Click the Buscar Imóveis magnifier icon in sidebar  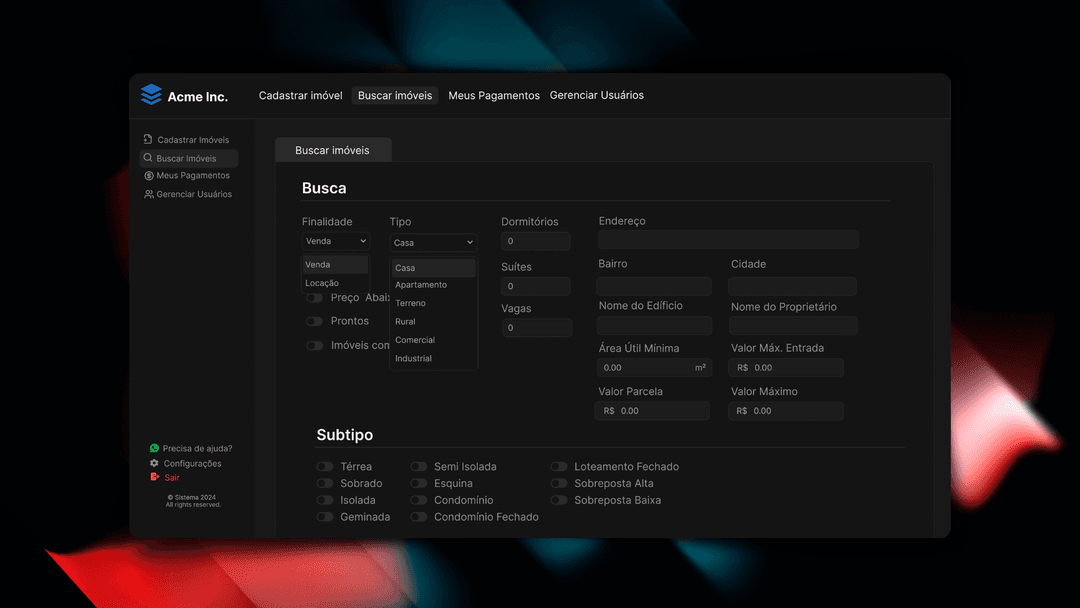[x=148, y=158]
